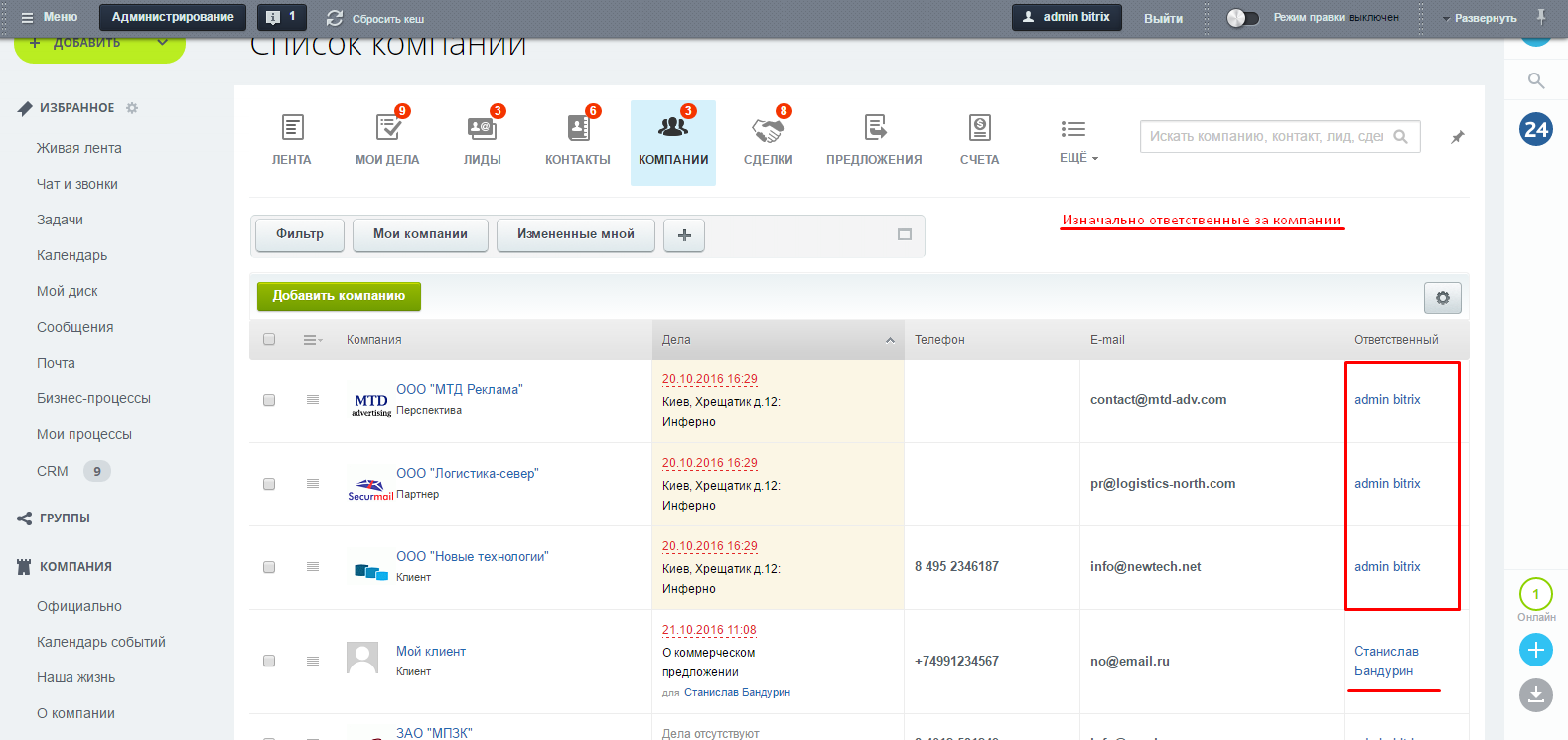This screenshot has height=740, width=1568.
Task: Open row actions menu for Мой клиент
Action: pos(313,661)
